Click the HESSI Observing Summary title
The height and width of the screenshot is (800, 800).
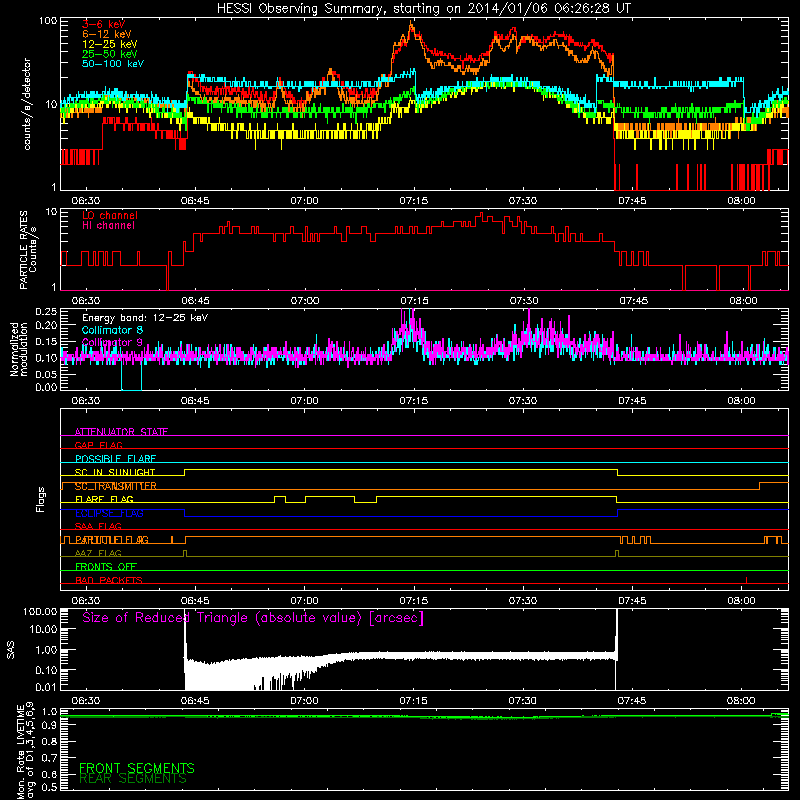pyautogui.click(x=423, y=9)
